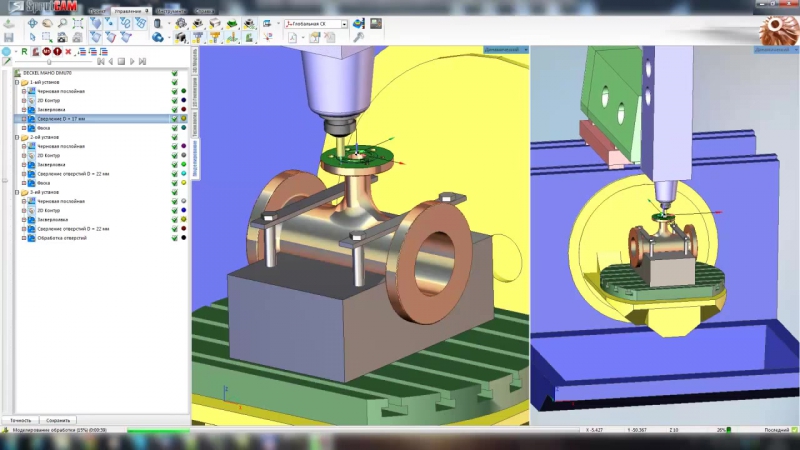Collapse the 3-ий установ folder
Screen dimensions: 800x450
tap(17, 192)
